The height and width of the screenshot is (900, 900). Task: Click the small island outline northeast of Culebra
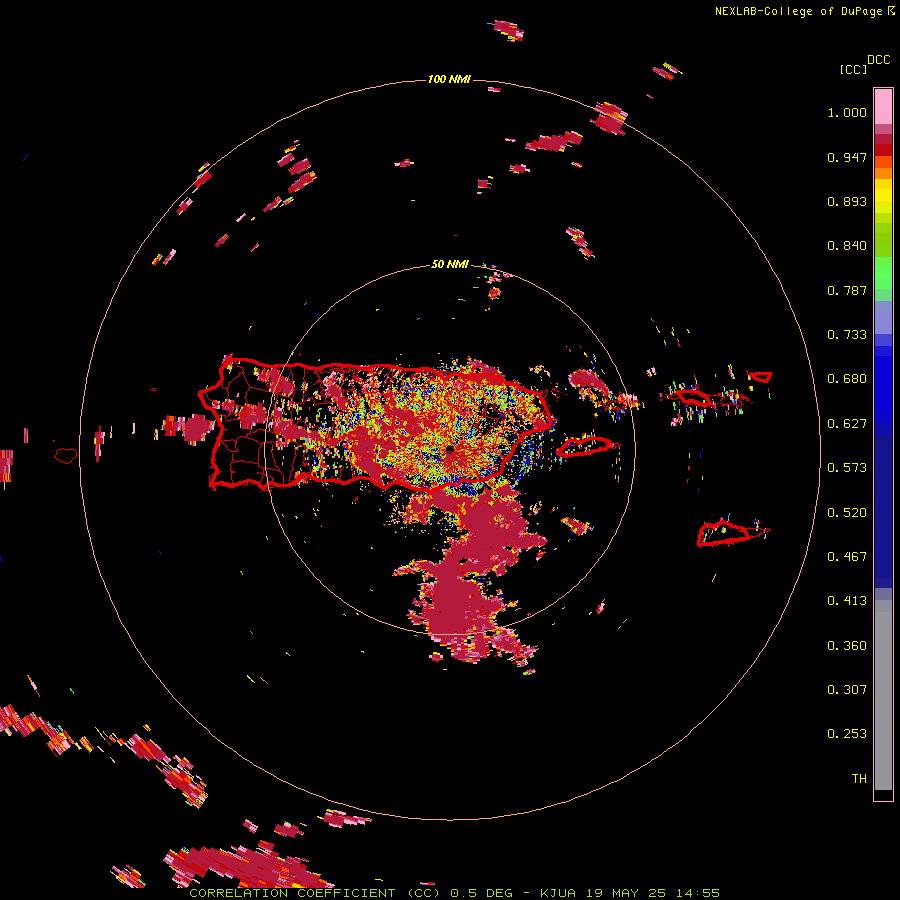pyautogui.click(x=761, y=377)
